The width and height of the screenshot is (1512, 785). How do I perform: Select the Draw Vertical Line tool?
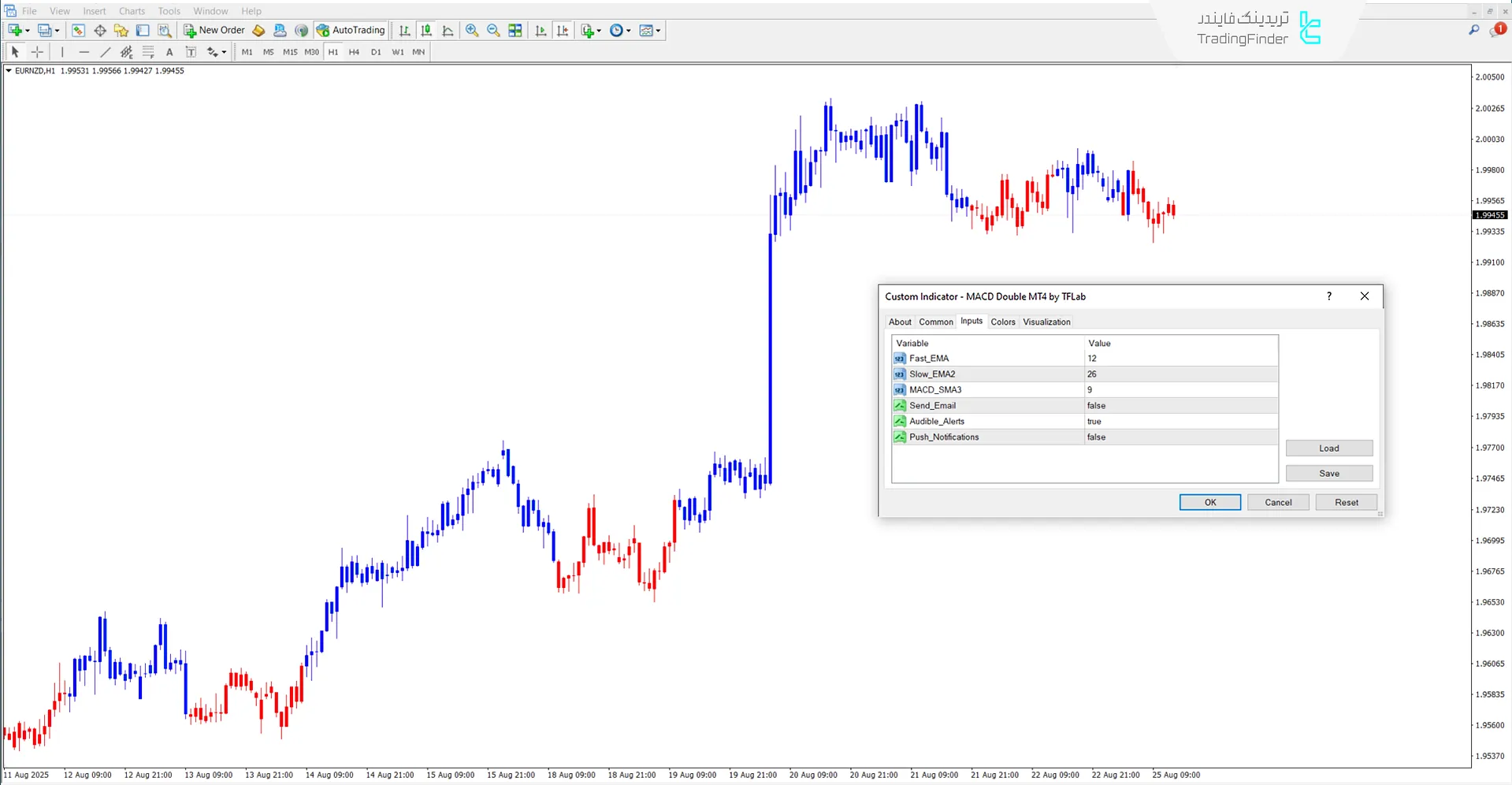62,52
